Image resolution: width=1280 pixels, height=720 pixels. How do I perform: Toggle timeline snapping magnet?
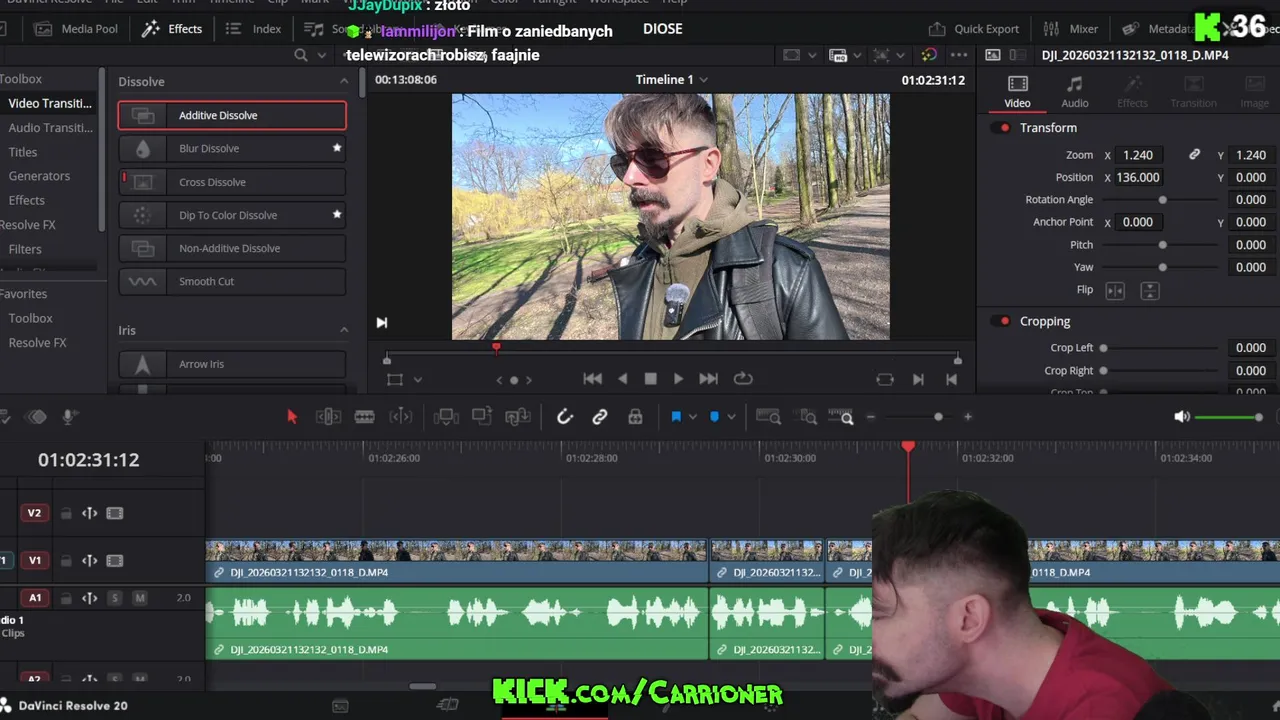pyautogui.click(x=565, y=417)
